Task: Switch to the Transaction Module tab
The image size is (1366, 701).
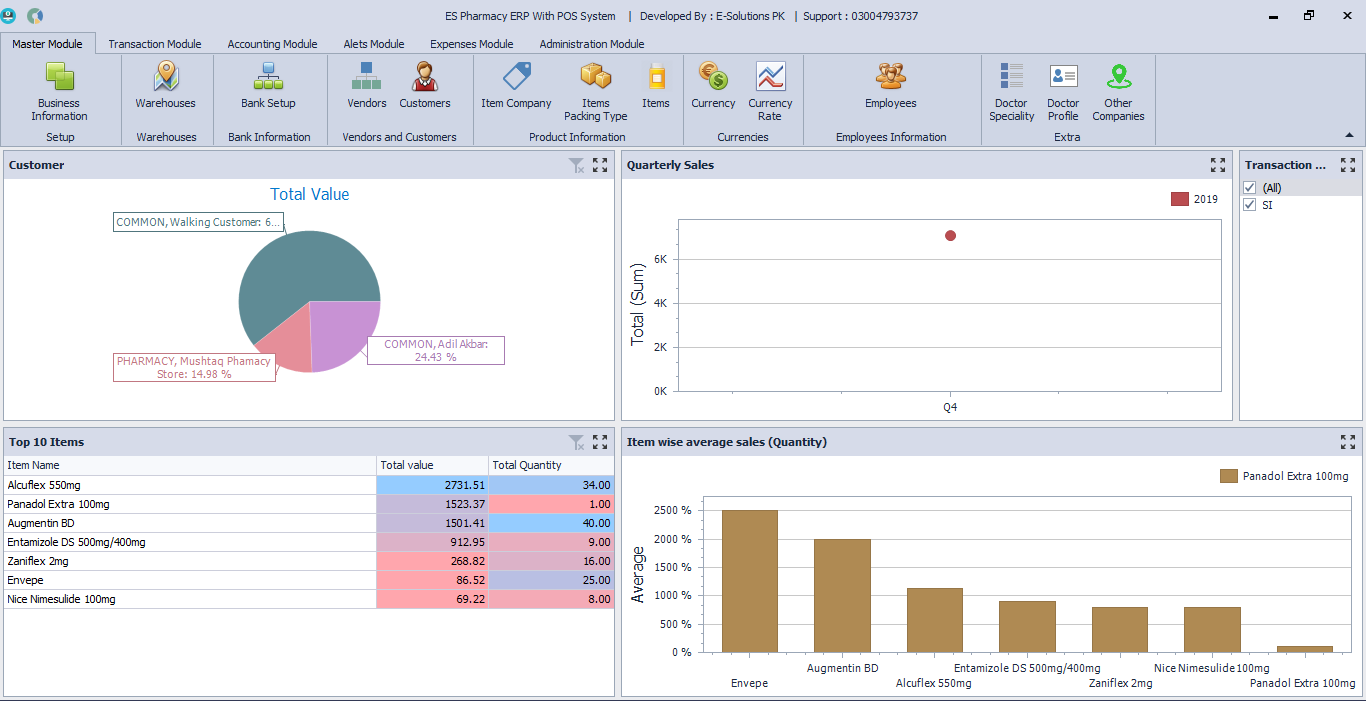Action: [155, 44]
